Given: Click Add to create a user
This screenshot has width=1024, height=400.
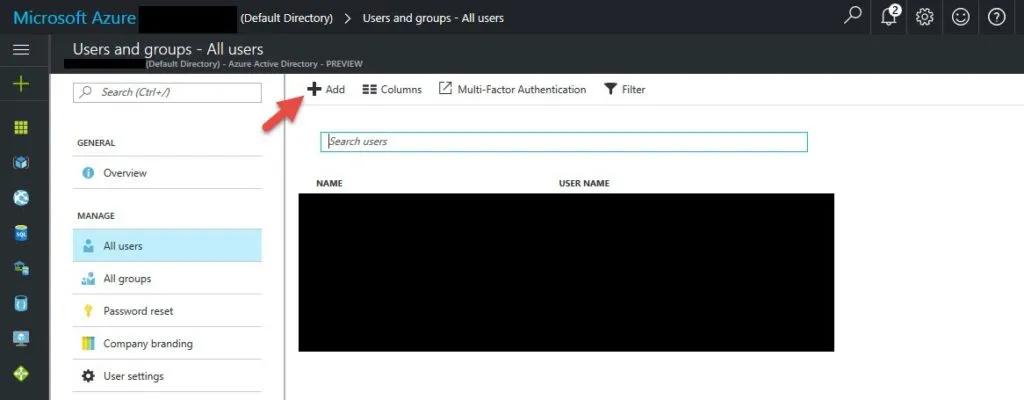Looking at the screenshot, I should point(325,89).
